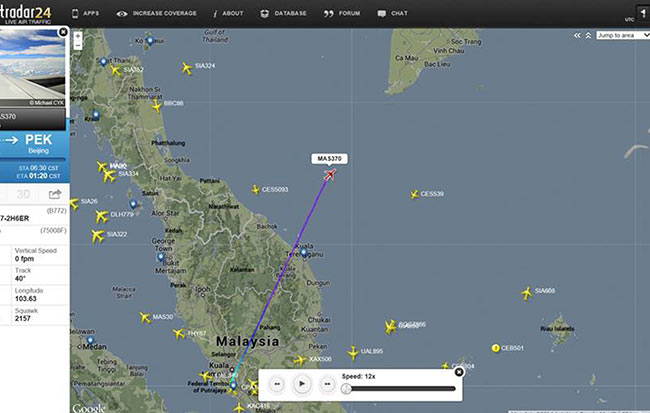The height and width of the screenshot is (413, 650).
Task: Open the Forum link
Action: tap(343, 14)
